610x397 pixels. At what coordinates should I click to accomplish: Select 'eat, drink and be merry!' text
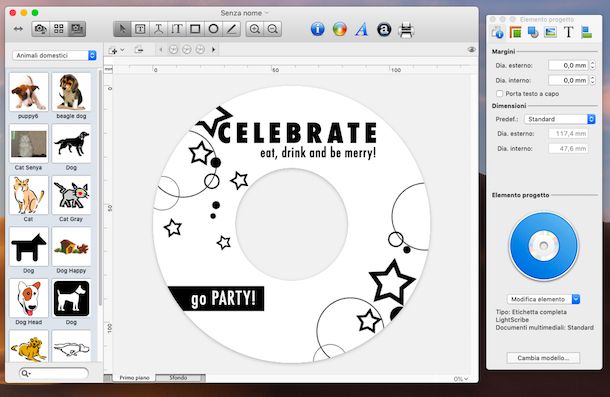tap(318, 153)
